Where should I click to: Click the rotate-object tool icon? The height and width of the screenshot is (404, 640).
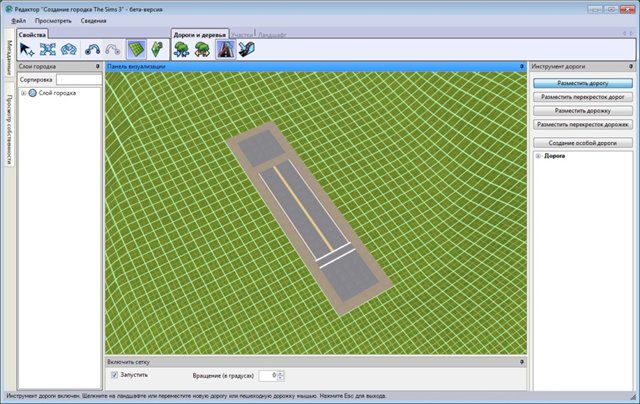69,49
